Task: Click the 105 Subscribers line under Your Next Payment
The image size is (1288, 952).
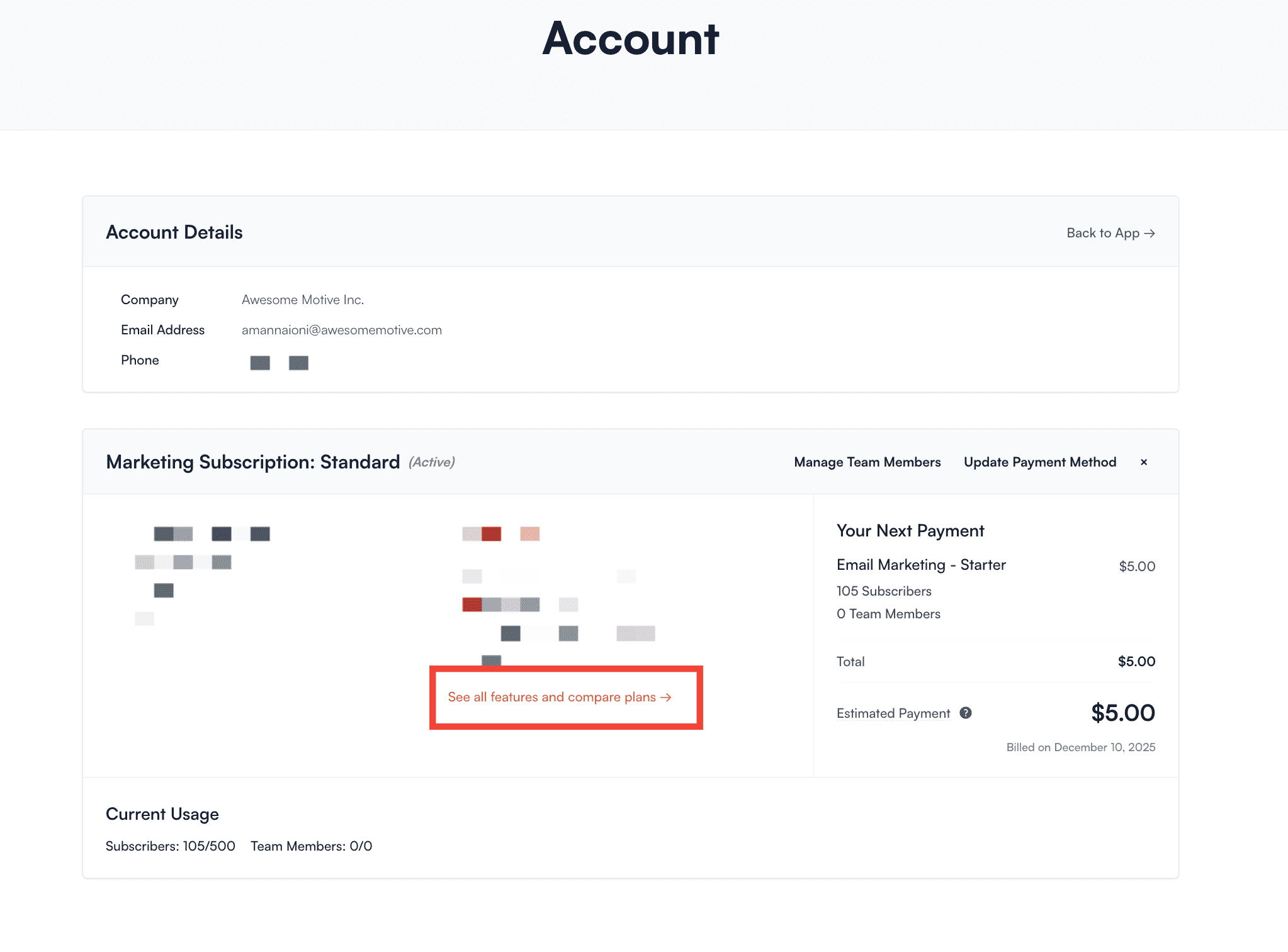Action: click(x=884, y=591)
